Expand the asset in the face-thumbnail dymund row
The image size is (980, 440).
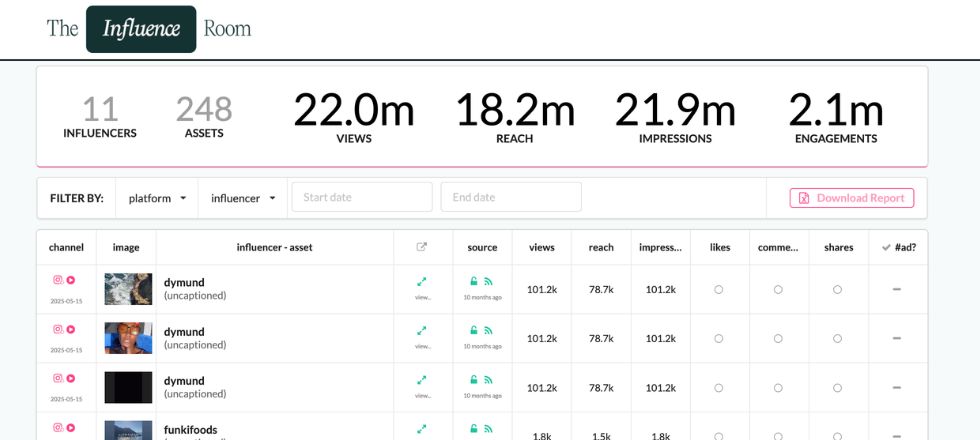click(422, 331)
